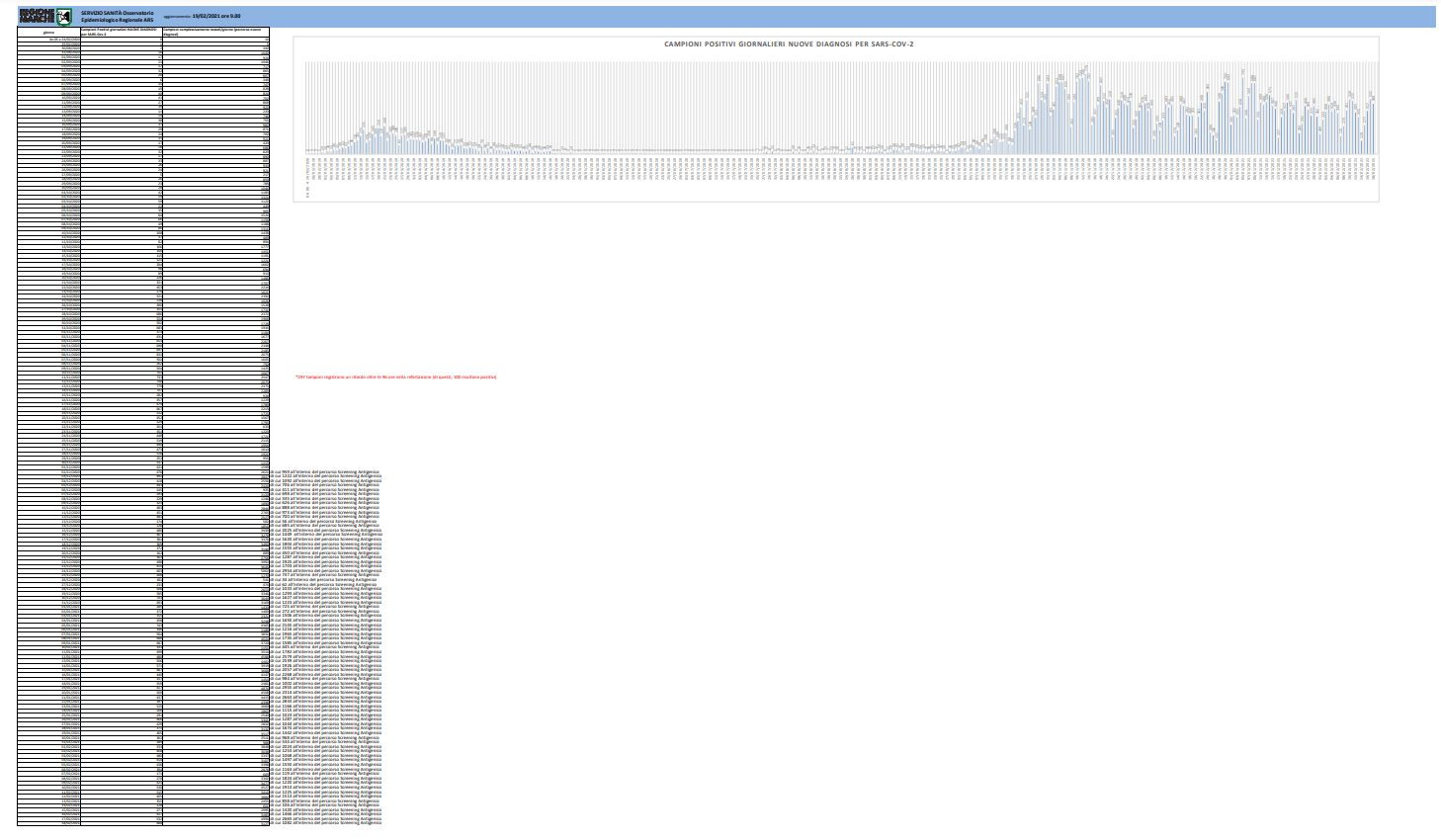Image resolution: width=1441 pixels, height=840 pixels.
Task: Click the 'SERVIZIO SANITÀ Osservatorio Epidemiologico Regionale ARS' header
Action: tap(117, 16)
